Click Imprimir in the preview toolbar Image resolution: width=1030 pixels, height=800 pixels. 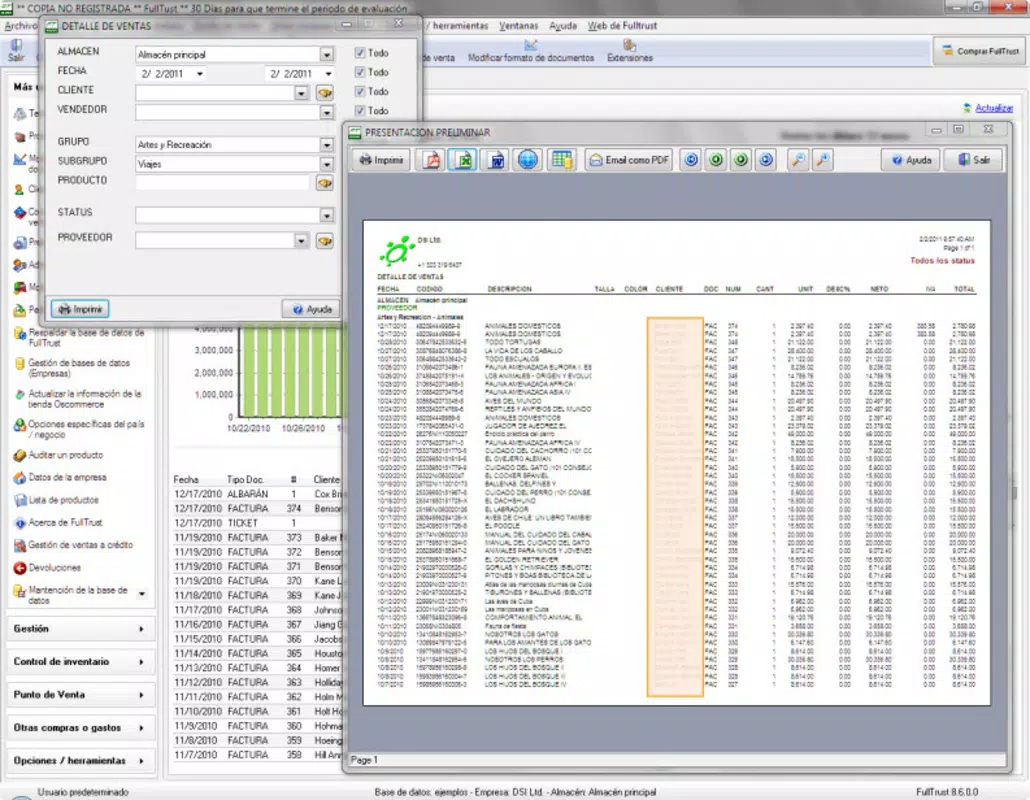[381, 160]
